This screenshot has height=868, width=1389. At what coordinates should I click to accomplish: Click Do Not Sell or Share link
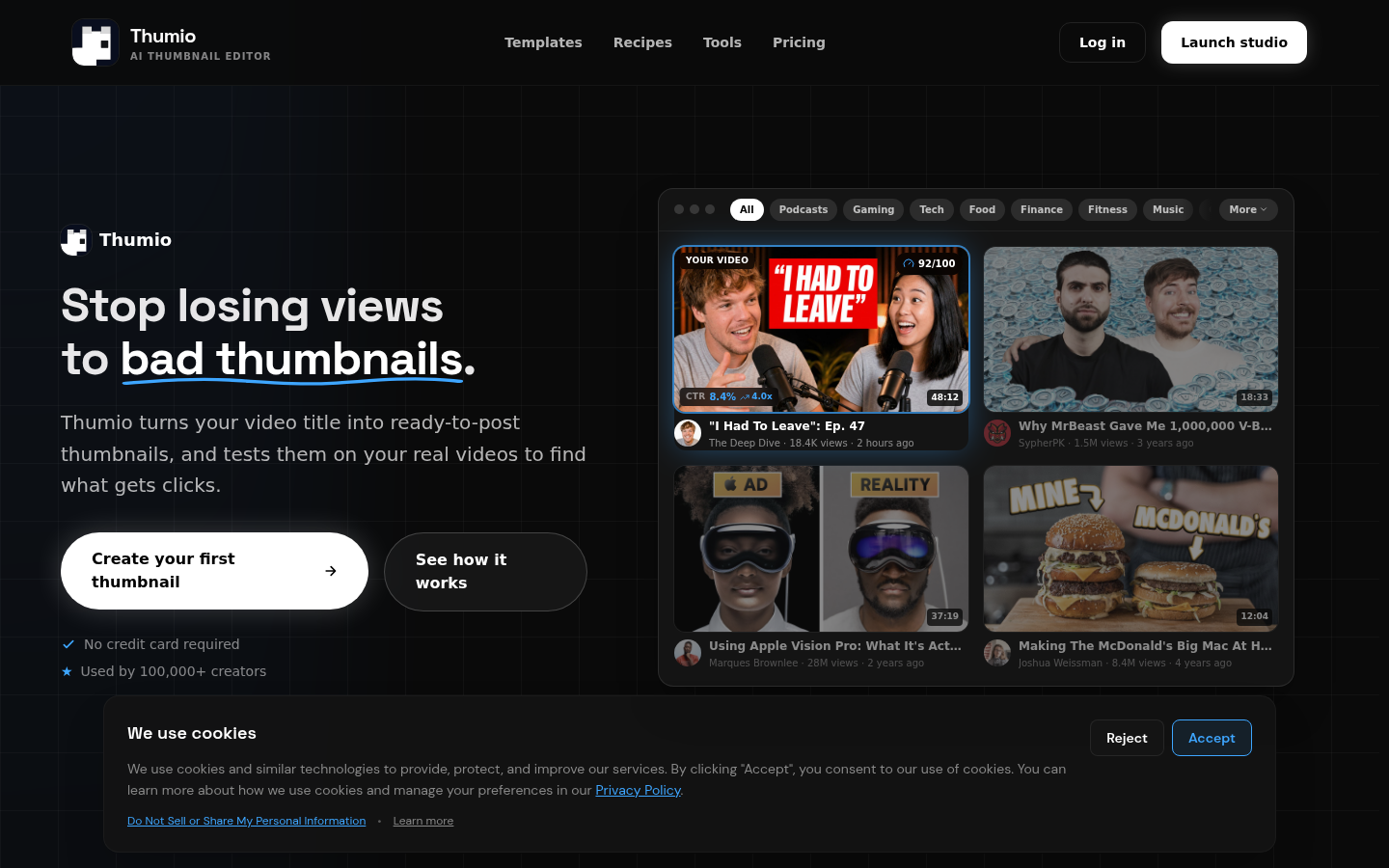tap(247, 821)
